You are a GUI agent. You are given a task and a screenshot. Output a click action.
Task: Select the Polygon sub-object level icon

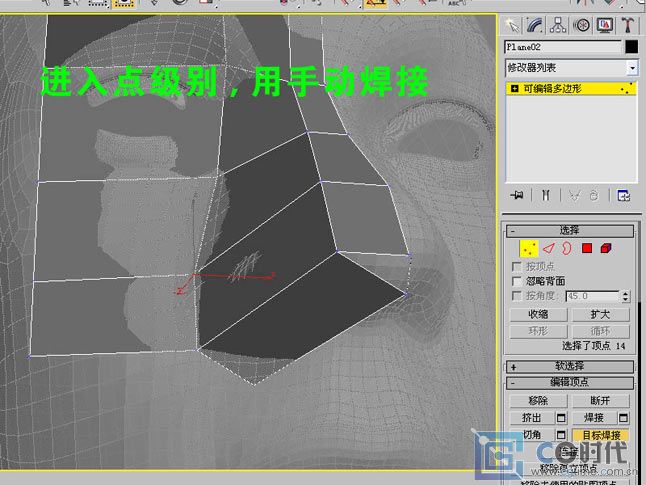click(x=587, y=248)
